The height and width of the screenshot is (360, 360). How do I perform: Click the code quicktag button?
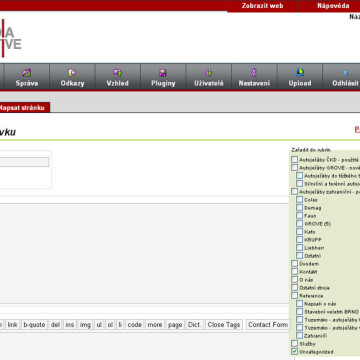135,325
